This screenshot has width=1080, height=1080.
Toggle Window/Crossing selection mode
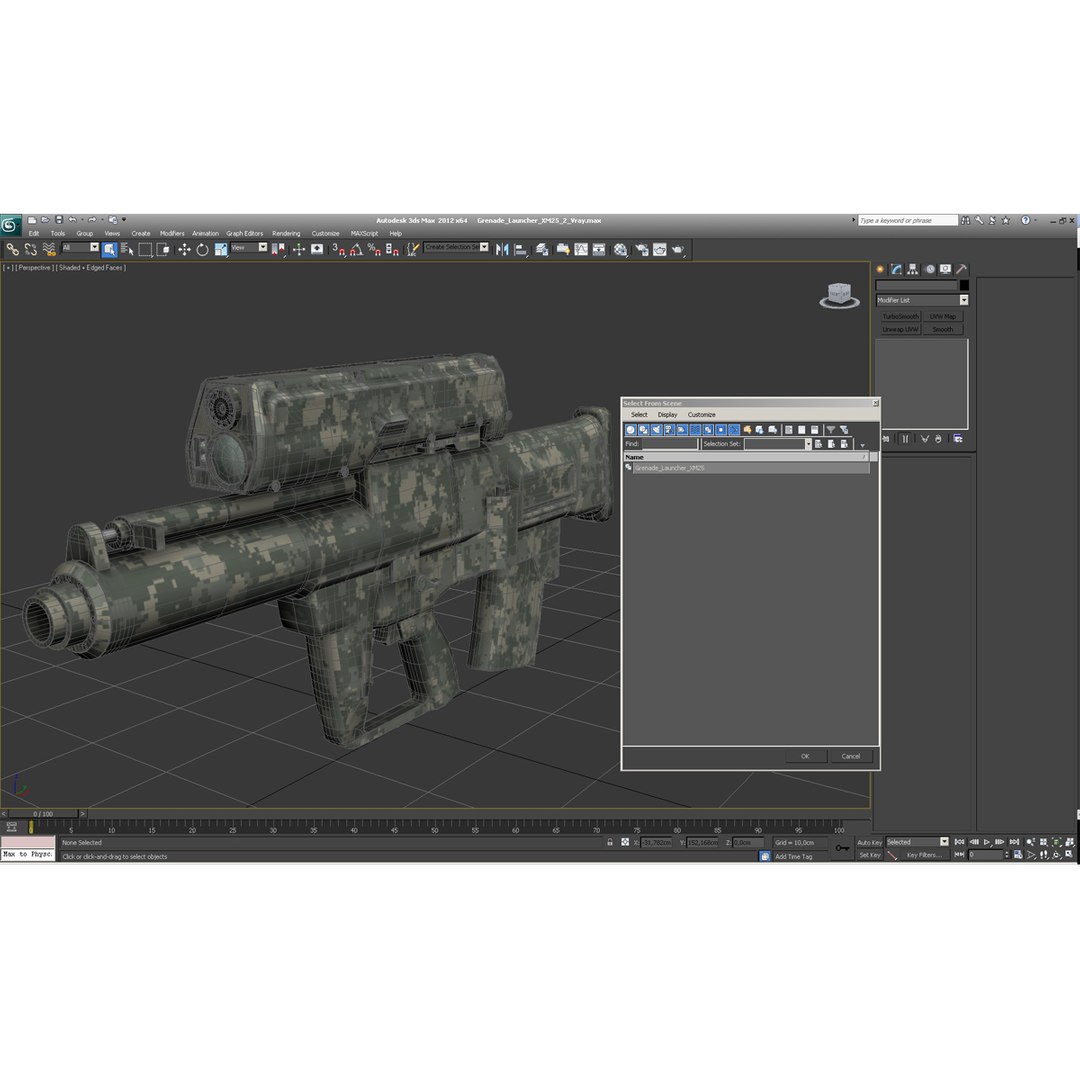(163, 249)
